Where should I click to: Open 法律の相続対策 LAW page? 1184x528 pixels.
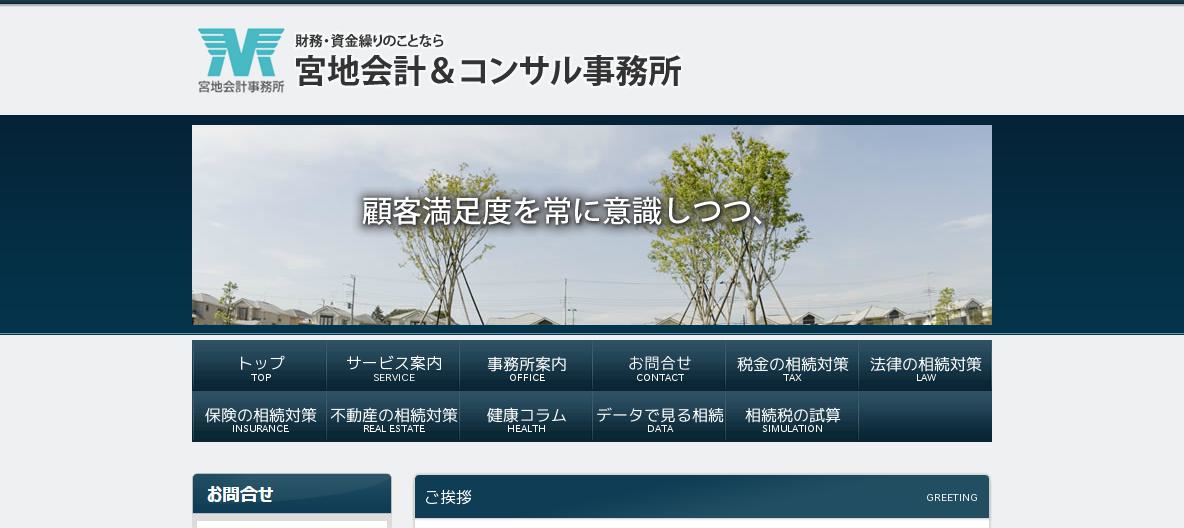[925, 366]
